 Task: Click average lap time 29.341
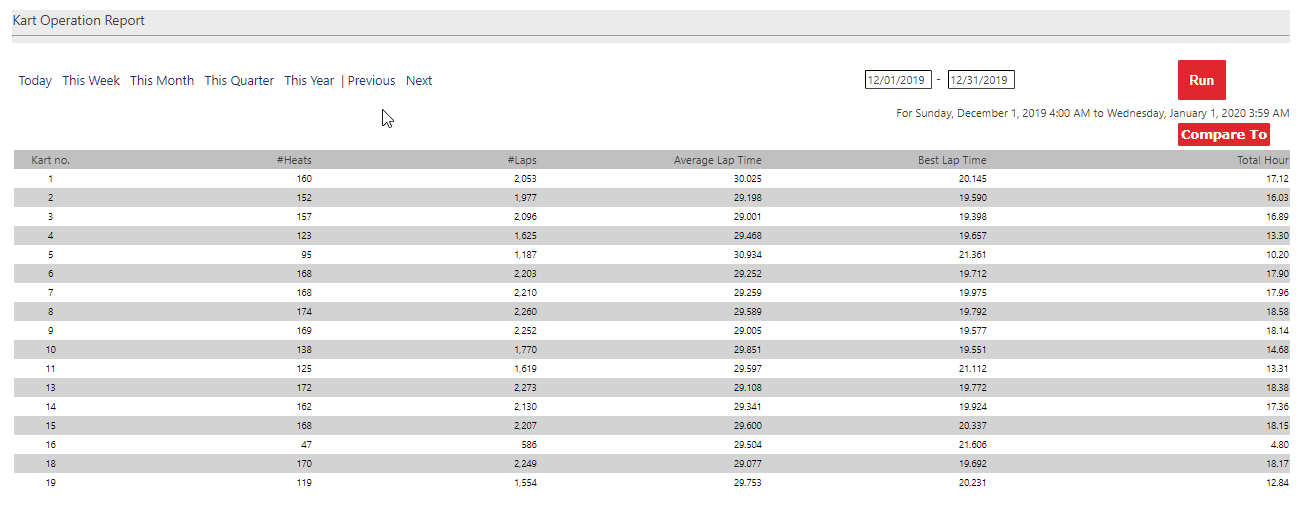click(747, 407)
